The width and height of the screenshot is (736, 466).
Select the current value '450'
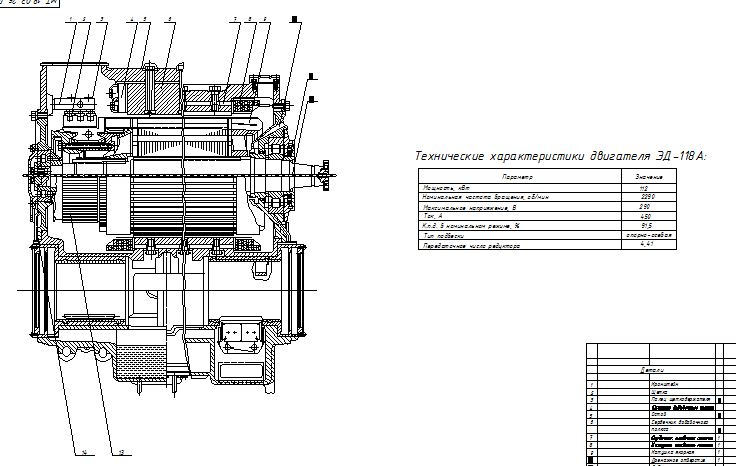click(x=645, y=216)
